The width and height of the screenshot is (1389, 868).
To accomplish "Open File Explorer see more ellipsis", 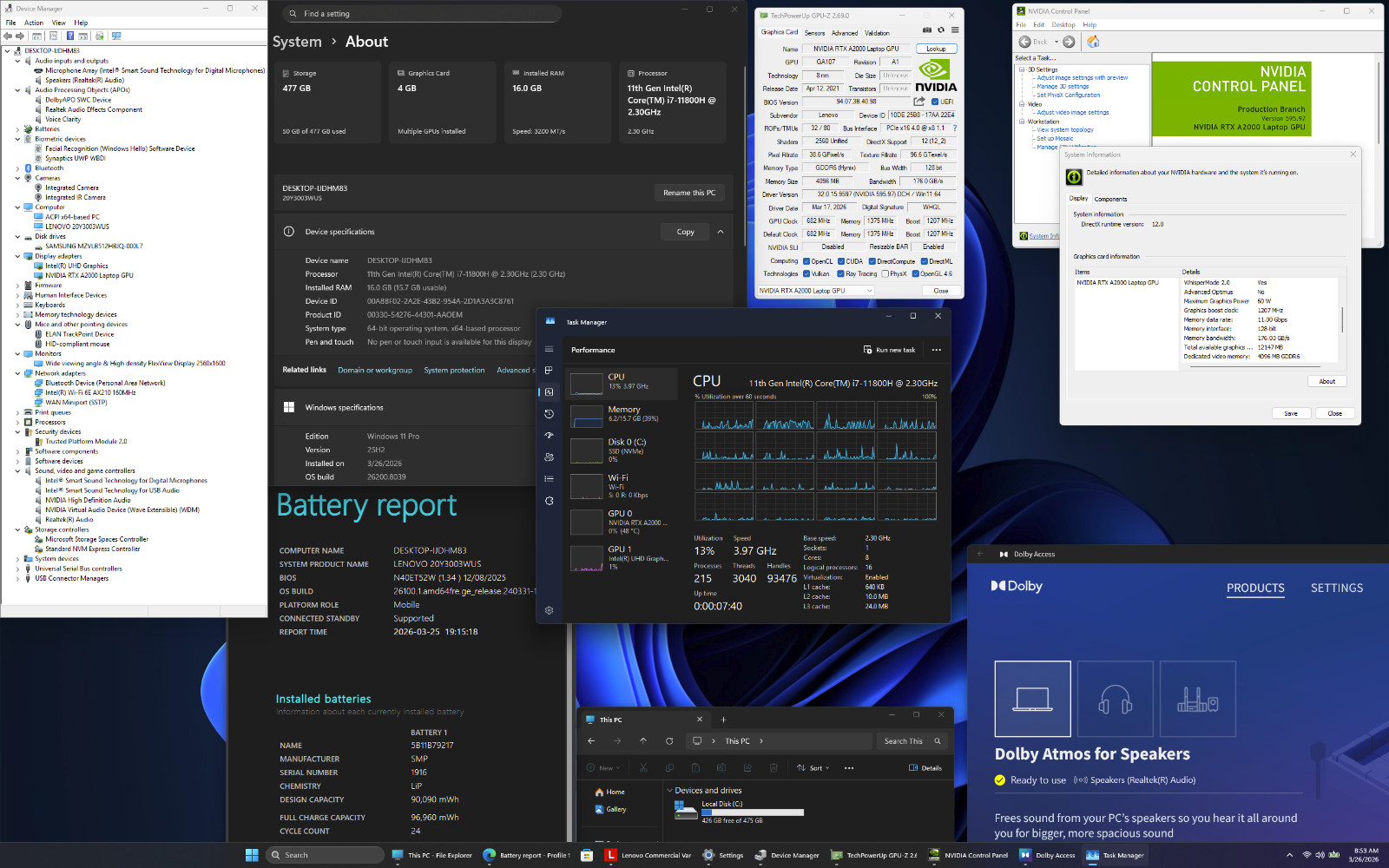I will point(849,768).
